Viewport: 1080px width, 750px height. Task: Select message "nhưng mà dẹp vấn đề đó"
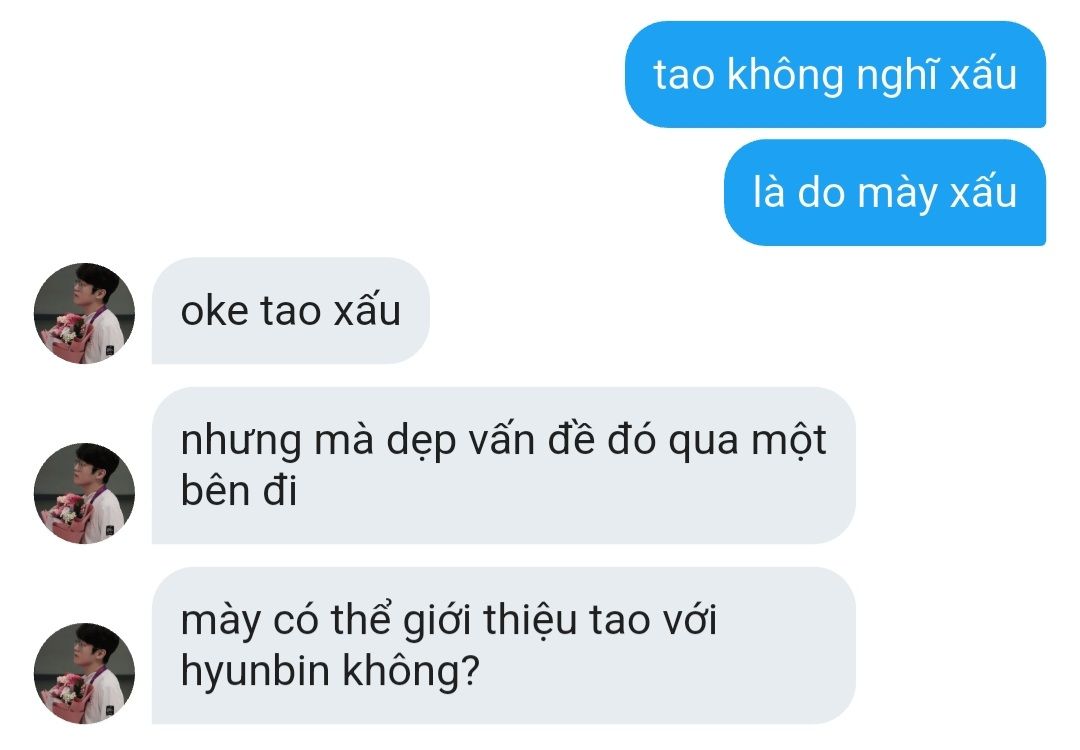click(503, 466)
